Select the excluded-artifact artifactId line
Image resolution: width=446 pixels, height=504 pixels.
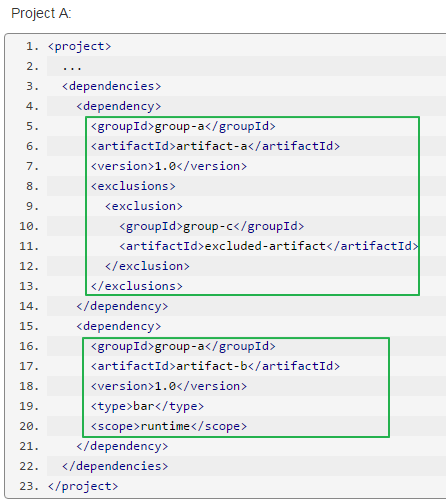pos(269,246)
